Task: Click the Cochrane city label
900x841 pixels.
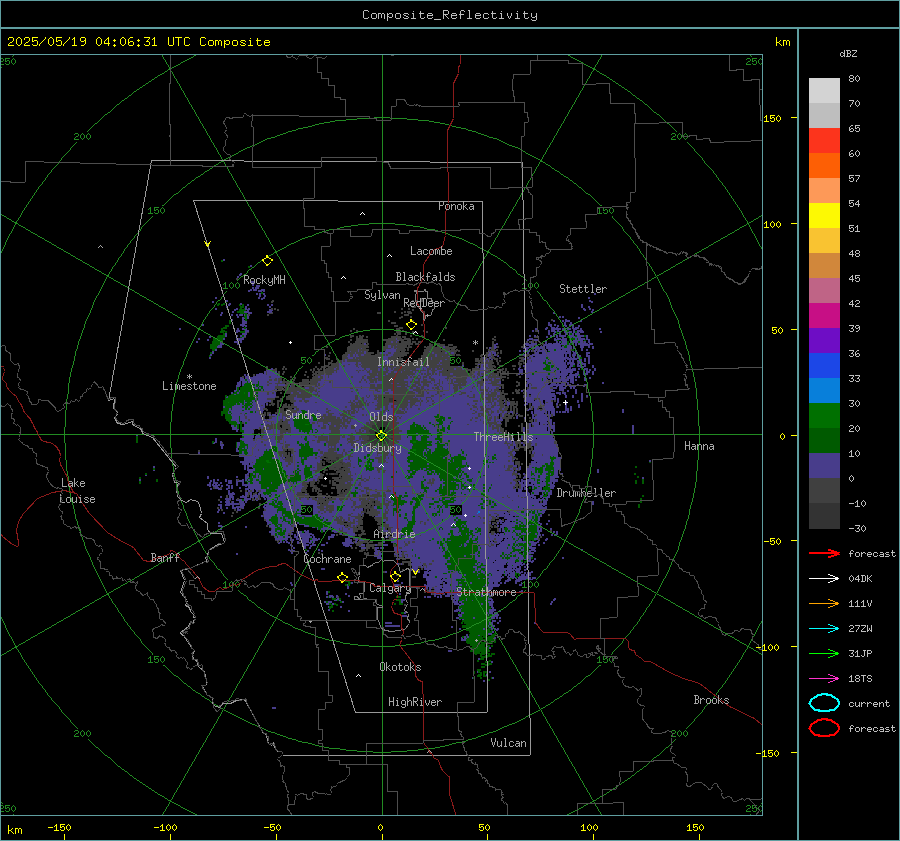Action: click(327, 559)
